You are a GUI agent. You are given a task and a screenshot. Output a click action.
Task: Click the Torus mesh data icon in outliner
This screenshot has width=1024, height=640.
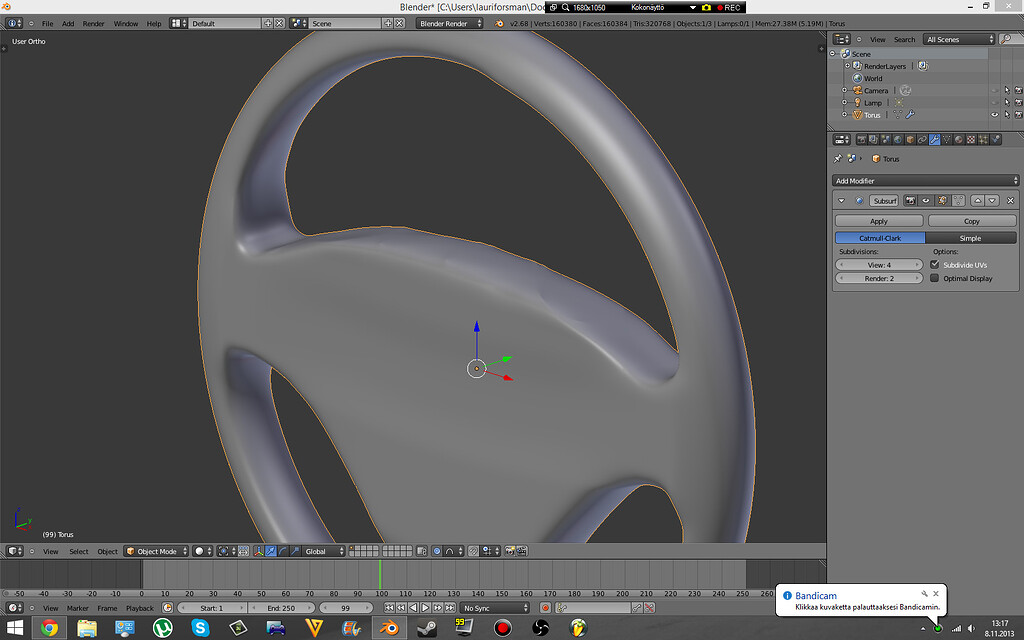(x=897, y=114)
